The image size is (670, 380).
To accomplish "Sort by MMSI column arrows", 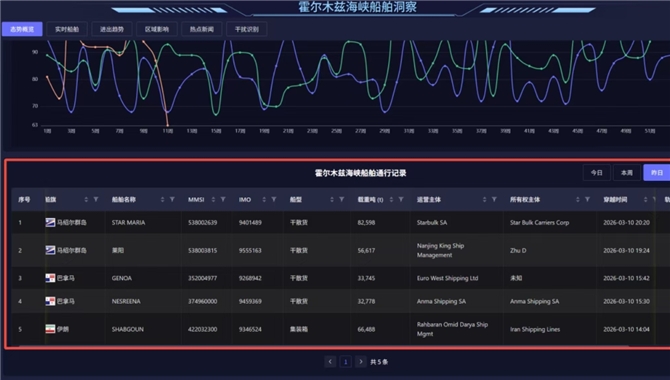I will coord(213,200).
